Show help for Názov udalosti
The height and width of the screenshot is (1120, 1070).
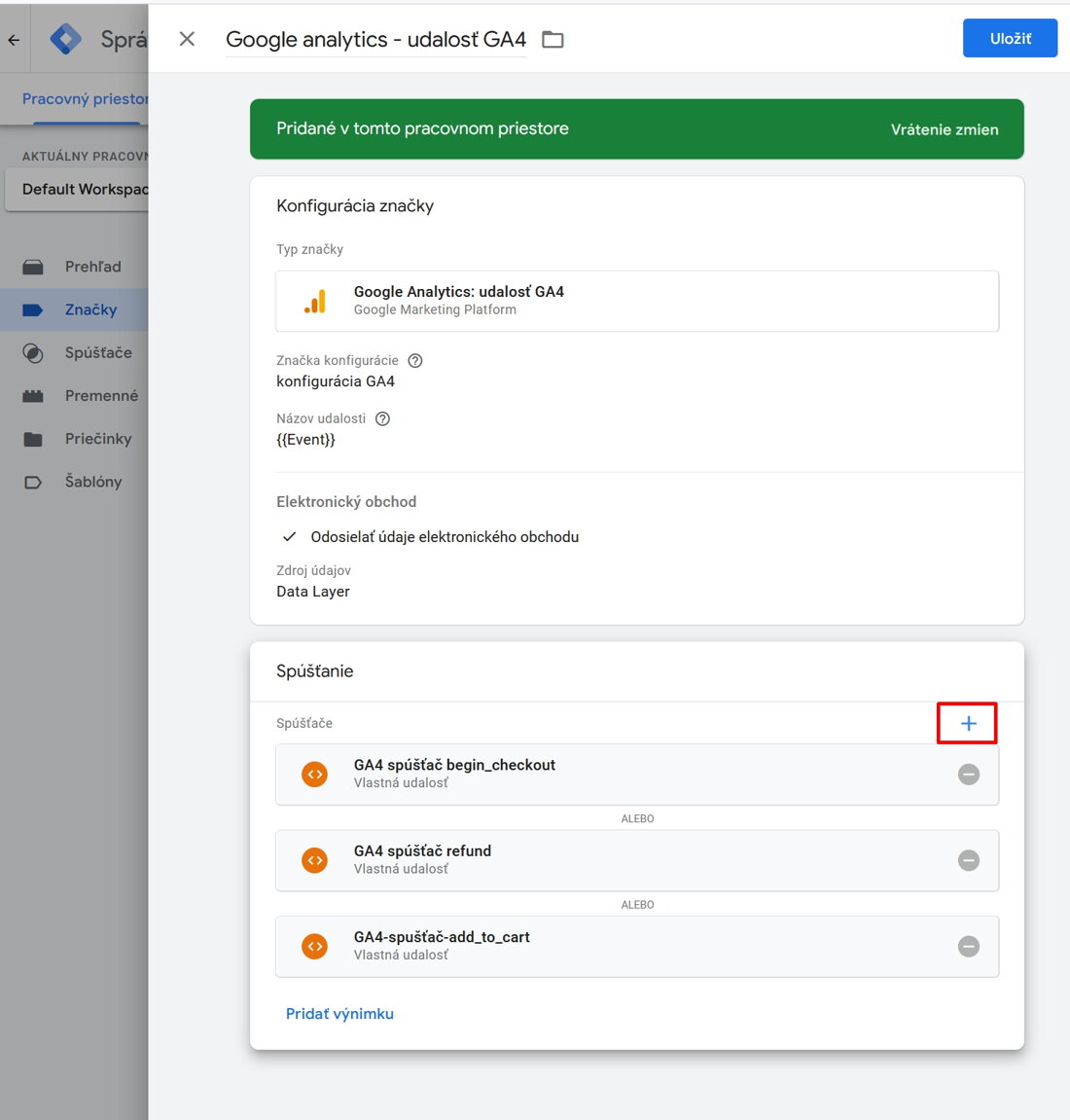[x=382, y=418]
